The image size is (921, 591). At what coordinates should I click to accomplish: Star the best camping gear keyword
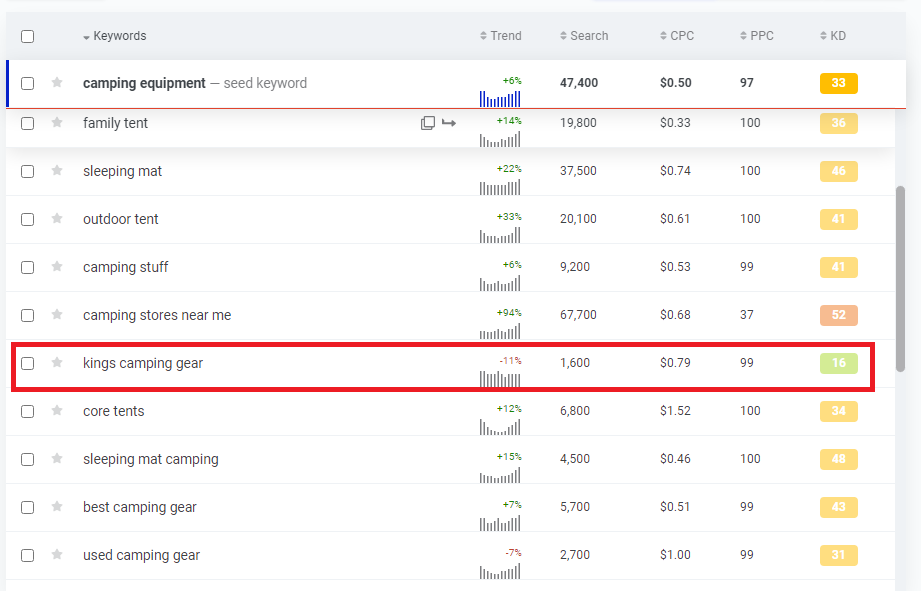point(57,506)
